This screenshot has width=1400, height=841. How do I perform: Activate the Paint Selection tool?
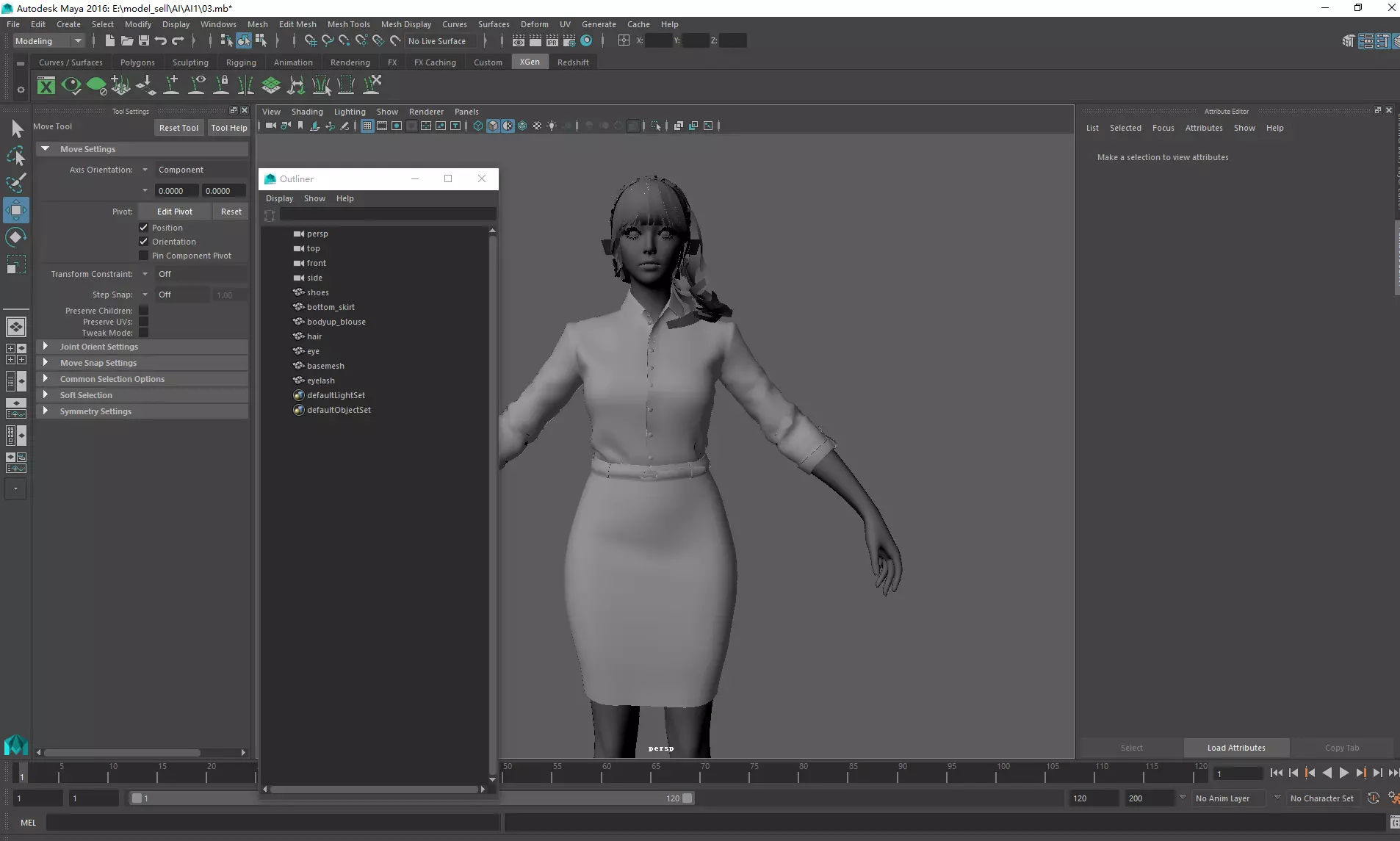16,183
